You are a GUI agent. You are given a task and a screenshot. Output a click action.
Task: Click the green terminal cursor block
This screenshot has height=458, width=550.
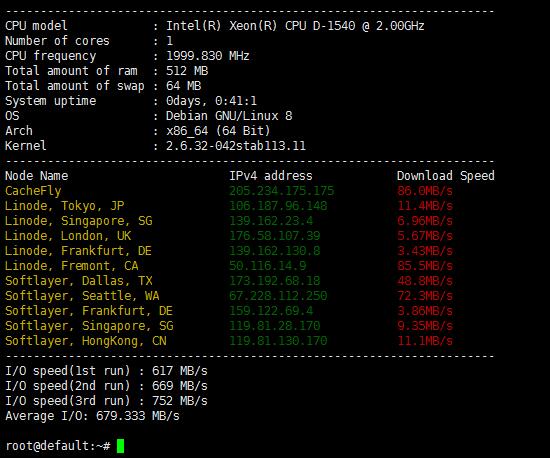120,446
